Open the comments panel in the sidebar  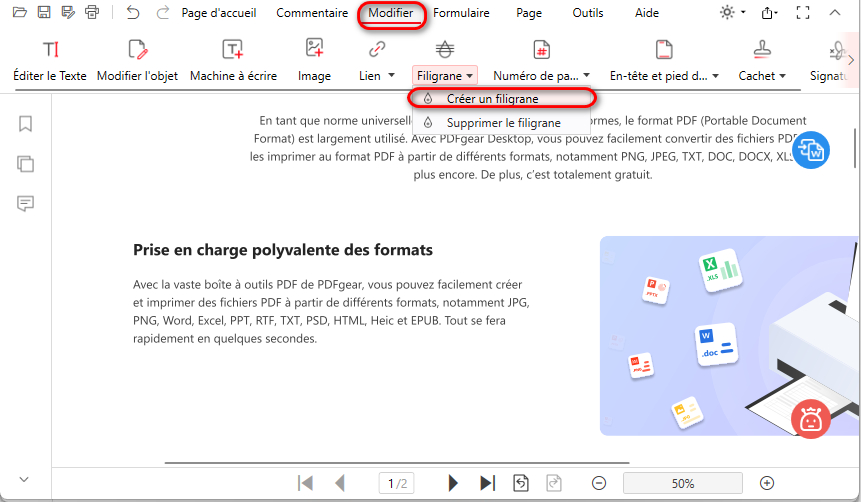[25, 204]
